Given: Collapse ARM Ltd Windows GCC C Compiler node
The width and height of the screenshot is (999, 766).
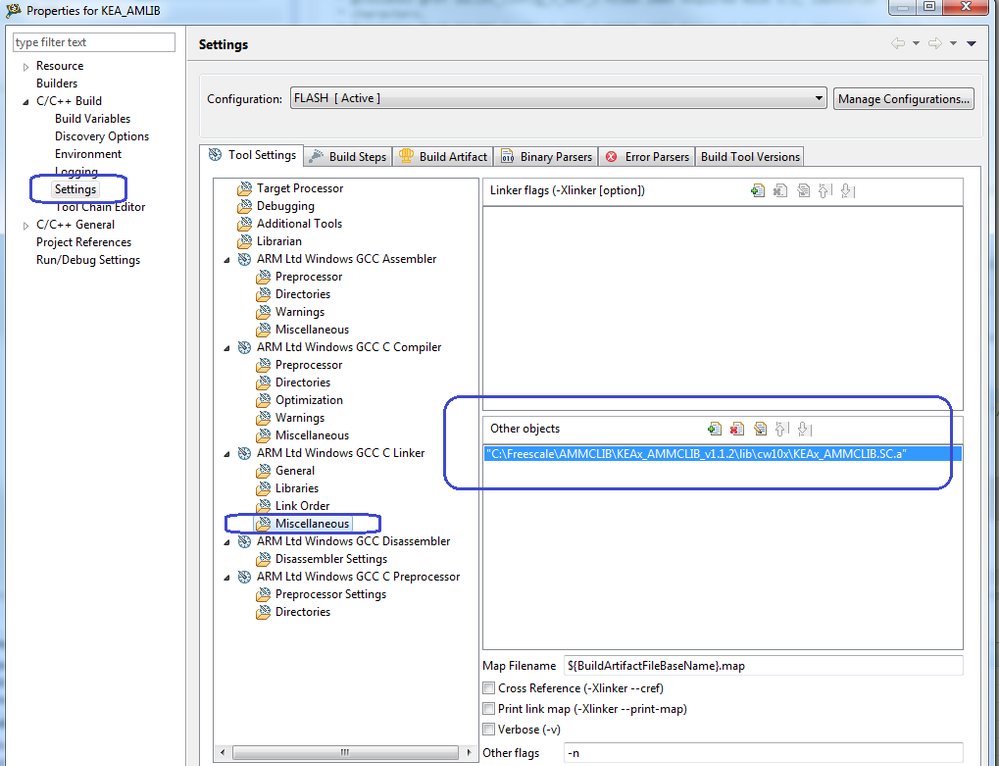Looking at the screenshot, I should [227, 348].
